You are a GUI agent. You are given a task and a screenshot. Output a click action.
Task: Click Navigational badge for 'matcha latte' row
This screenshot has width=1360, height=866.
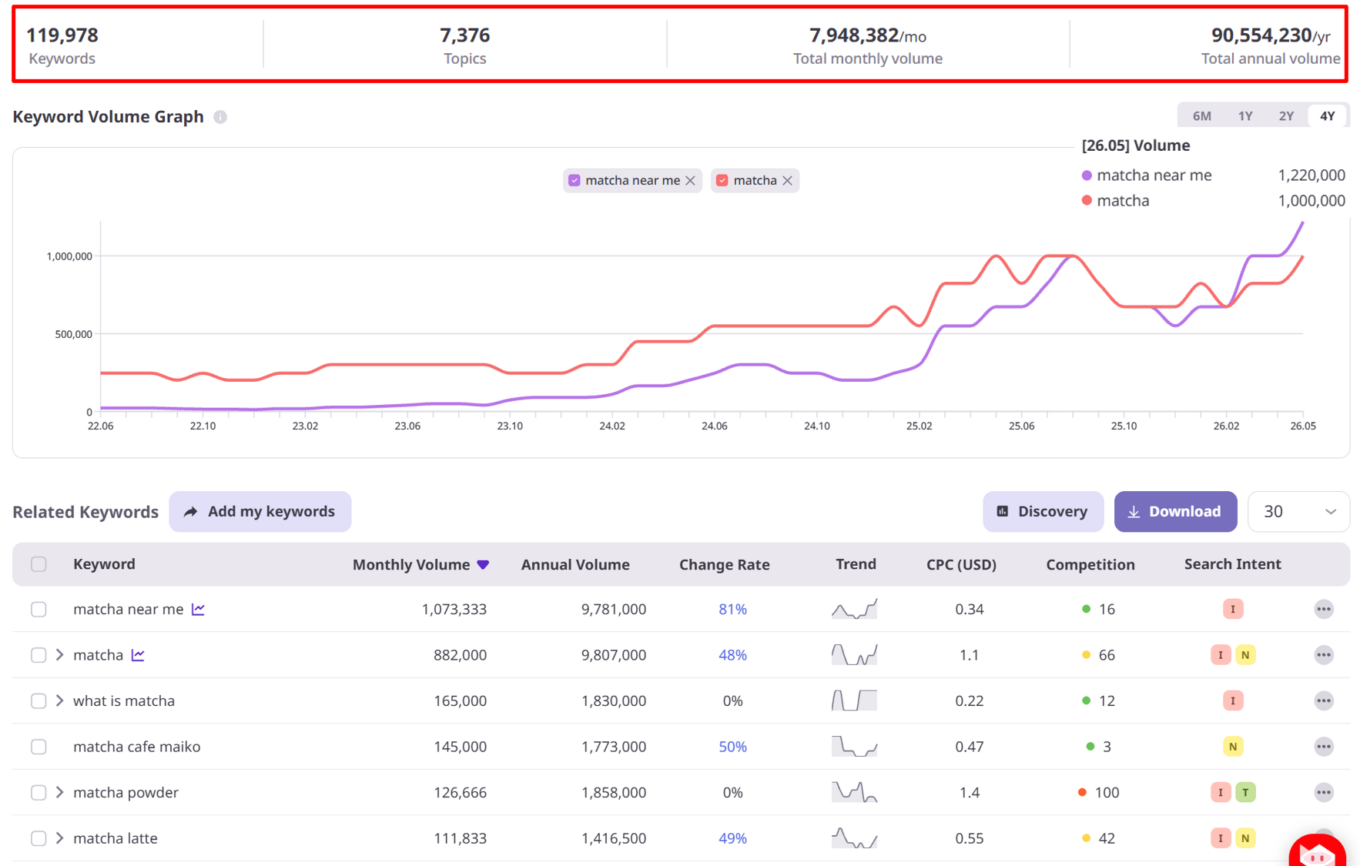click(x=1245, y=839)
